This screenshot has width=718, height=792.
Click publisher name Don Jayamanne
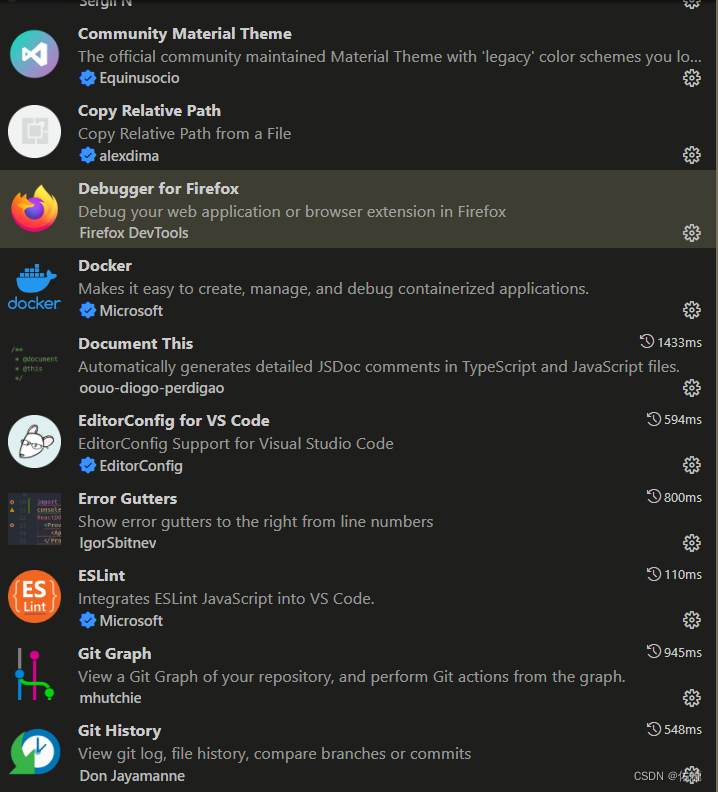[x=132, y=776]
